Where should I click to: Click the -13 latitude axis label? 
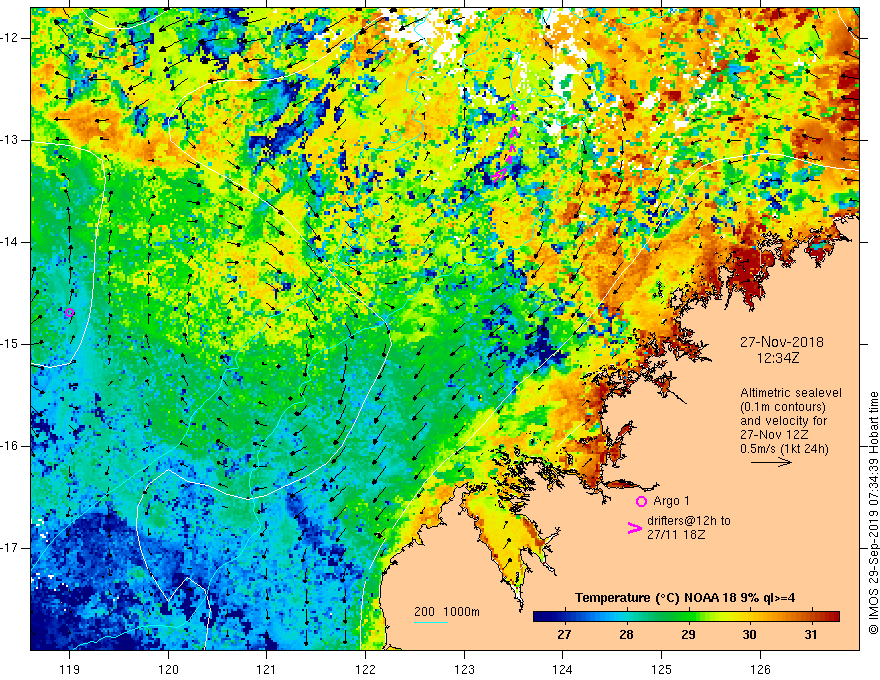(10, 140)
